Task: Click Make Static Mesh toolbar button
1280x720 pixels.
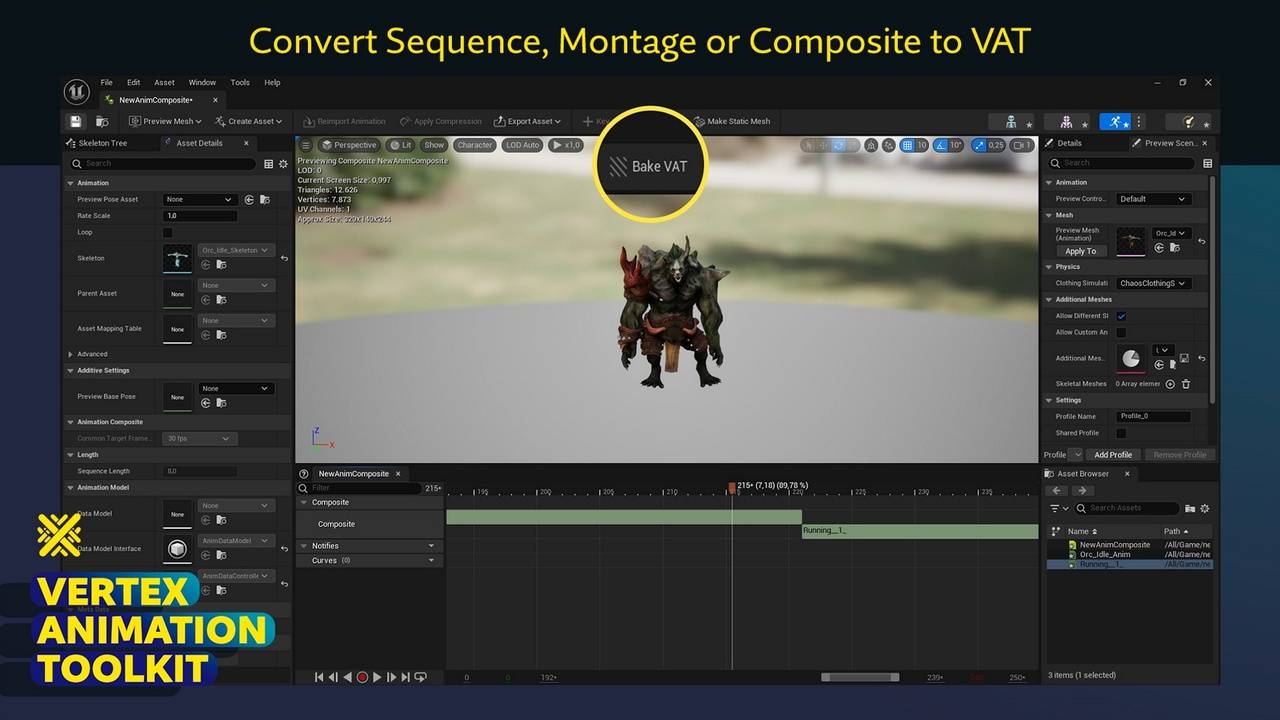Action: coord(731,121)
